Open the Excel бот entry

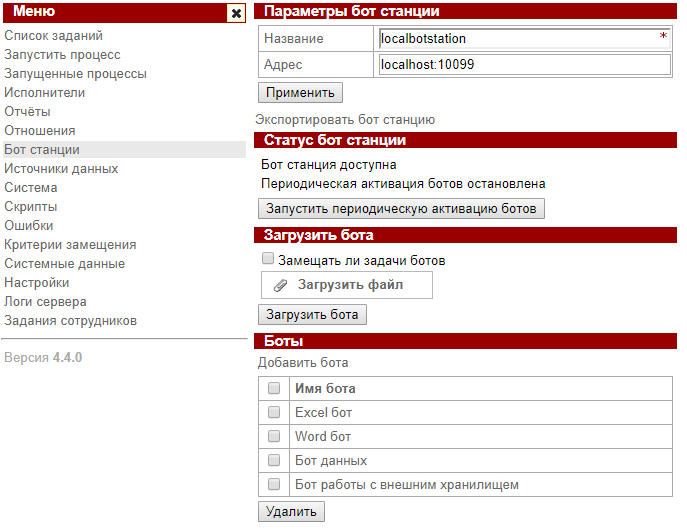pyautogui.click(x=323, y=412)
